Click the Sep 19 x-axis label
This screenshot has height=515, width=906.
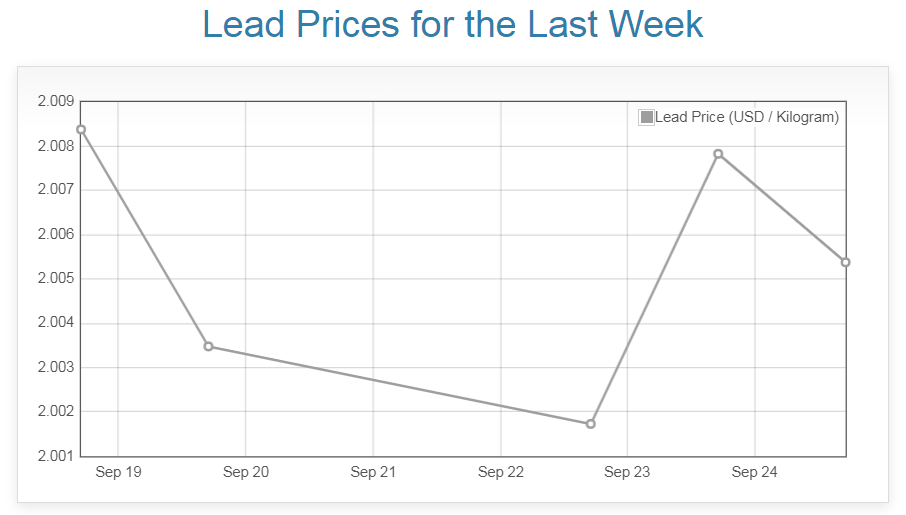coord(118,473)
